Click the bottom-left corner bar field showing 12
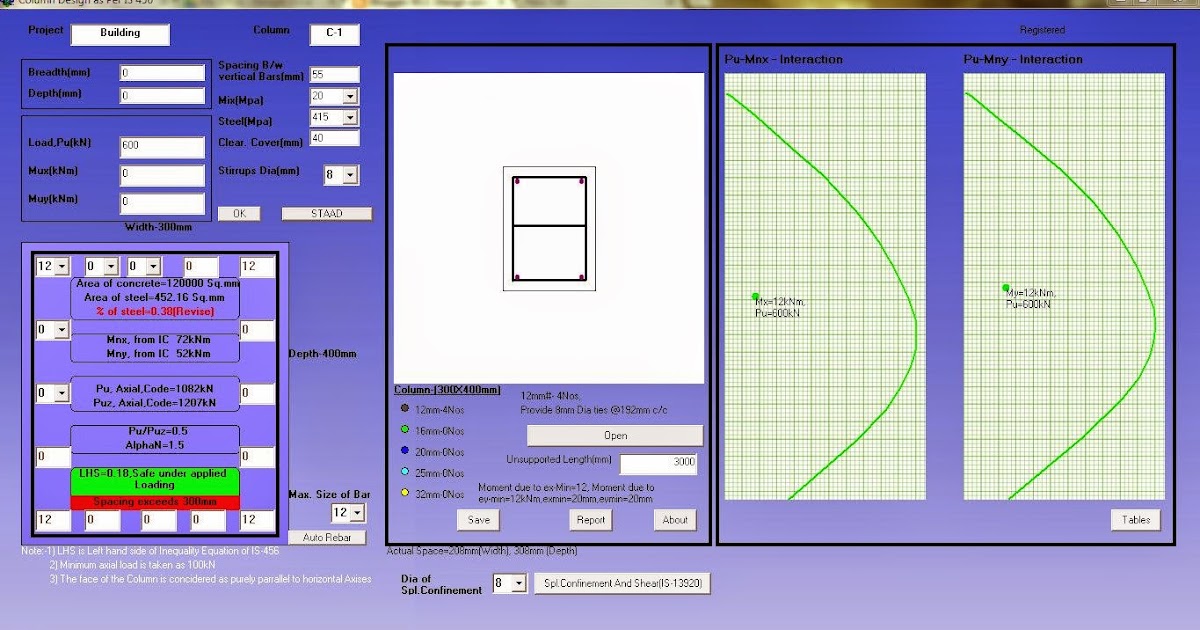 pos(52,520)
